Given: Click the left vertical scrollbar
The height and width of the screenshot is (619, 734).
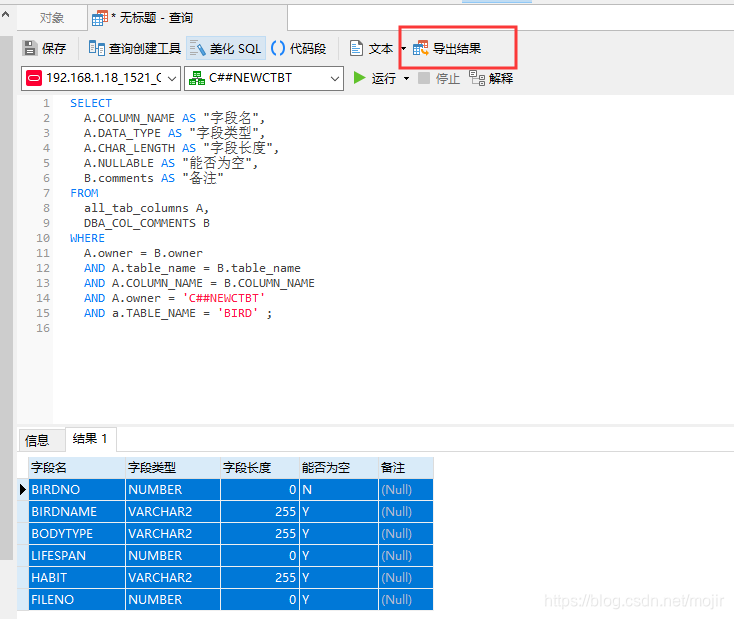Looking at the screenshot, I should [x=7, y=298].
